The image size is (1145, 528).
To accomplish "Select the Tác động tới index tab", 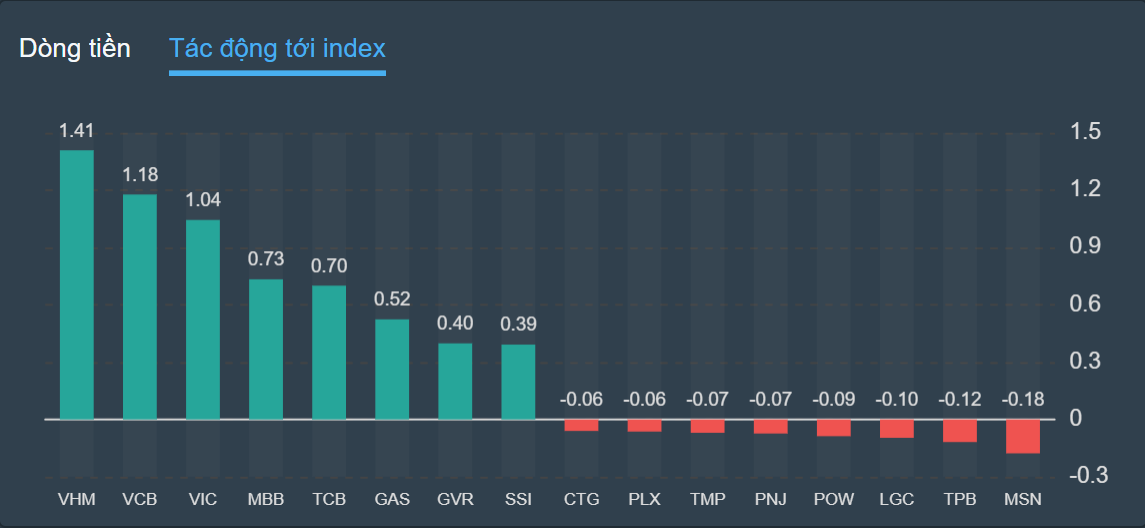I will pyautogui.click(x=277, y=48).
